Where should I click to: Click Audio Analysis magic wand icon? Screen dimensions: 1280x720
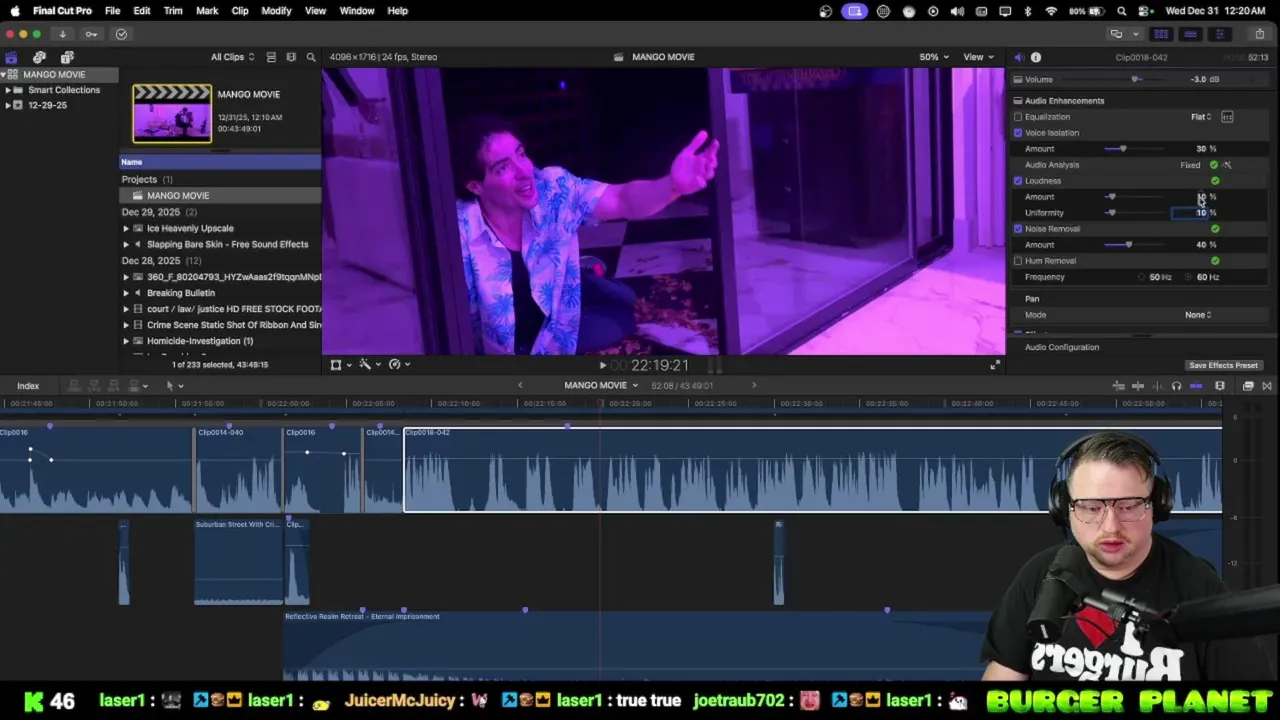1227,165
